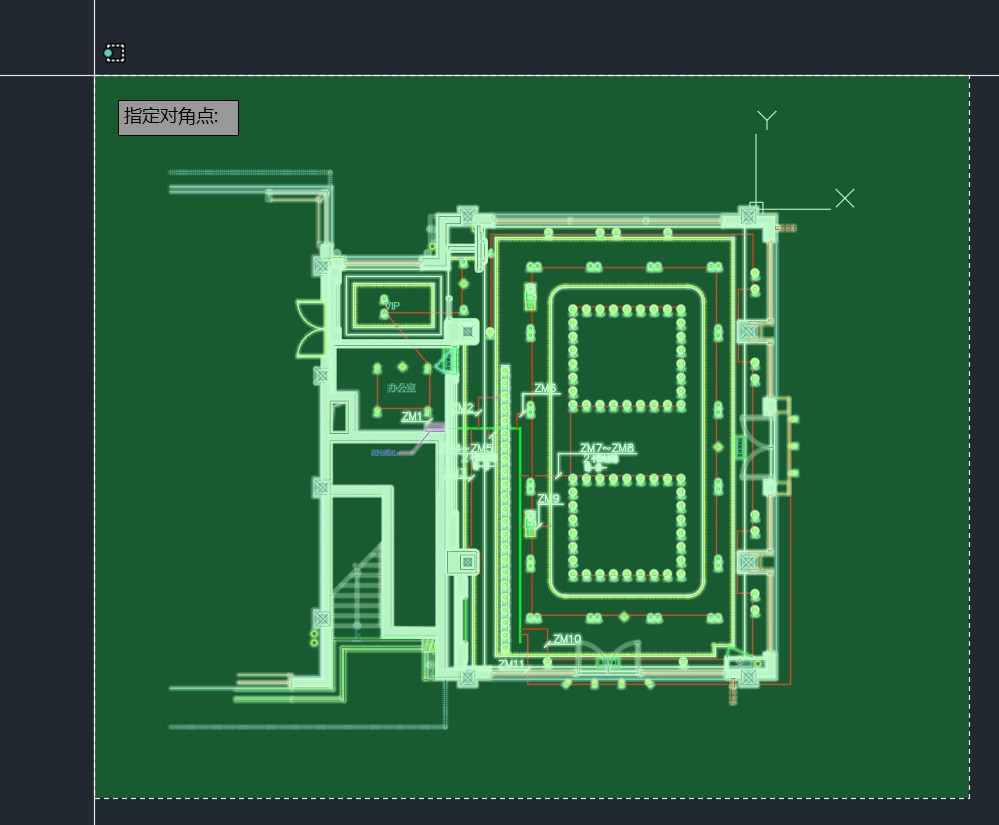Click the UCS origin square marker
This screenshot has width=999, height=825.
point(756,209)
